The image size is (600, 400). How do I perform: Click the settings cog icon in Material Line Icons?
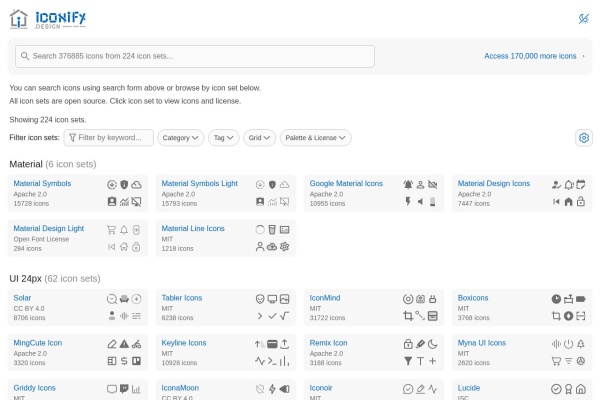[x=284, y=247]
